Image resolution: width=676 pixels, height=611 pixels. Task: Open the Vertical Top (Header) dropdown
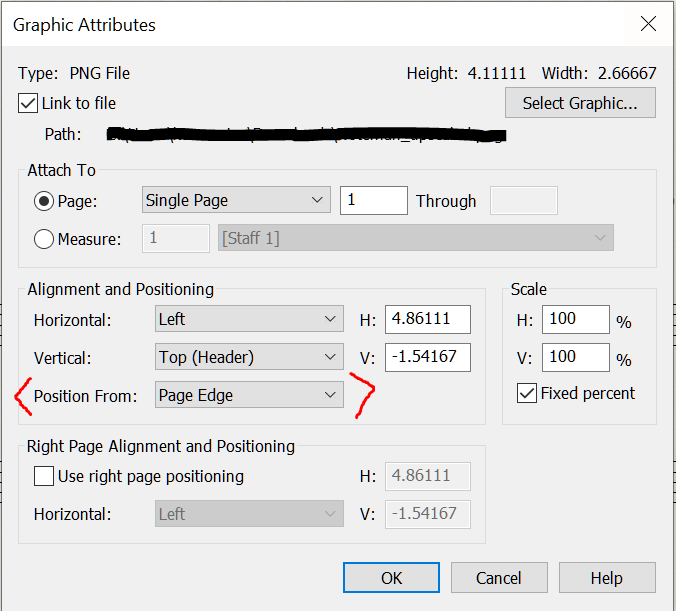click(x=249, y=357)
